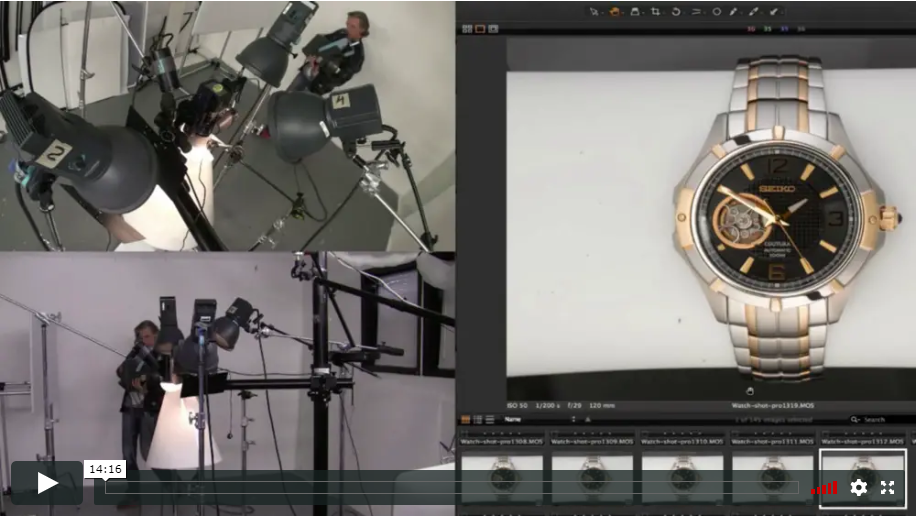Screen dimensions: 916x516
Task: Click the 120 mm focal length readout
Action: tap(602, 406)
